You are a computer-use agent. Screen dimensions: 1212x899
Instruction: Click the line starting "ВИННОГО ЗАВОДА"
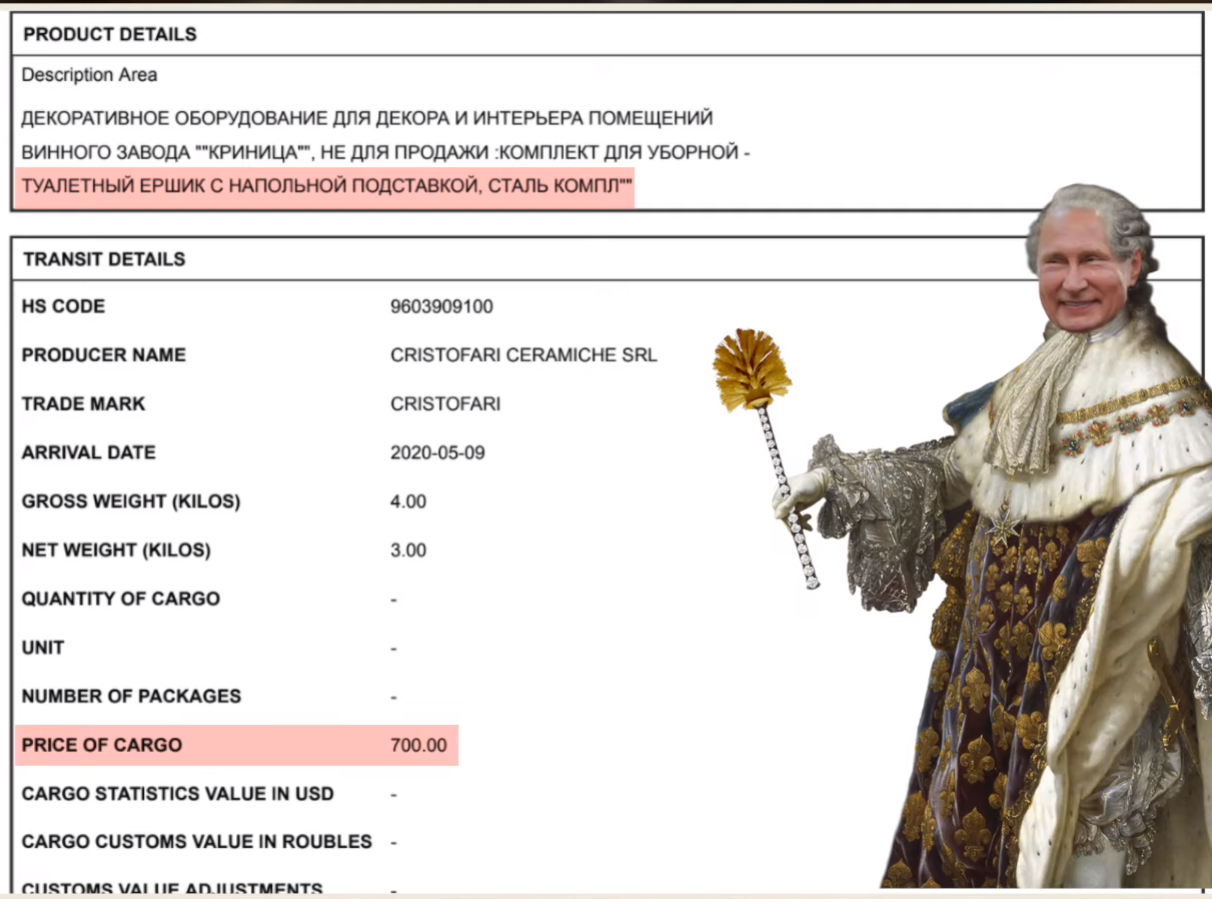[x=386, y=153]
